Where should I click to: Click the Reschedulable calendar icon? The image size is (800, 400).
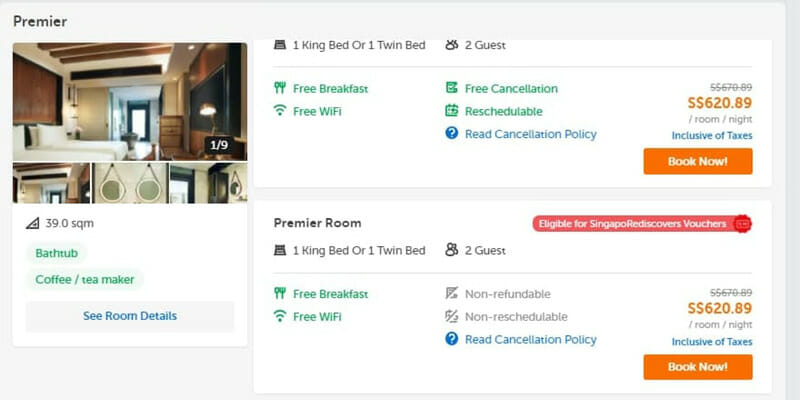(452, 111)
